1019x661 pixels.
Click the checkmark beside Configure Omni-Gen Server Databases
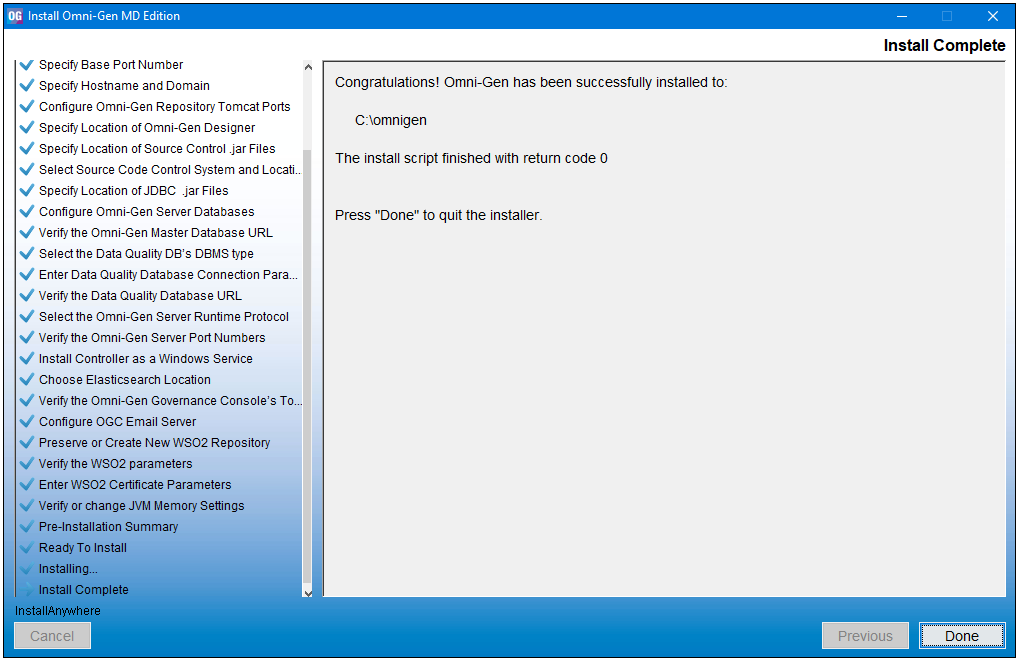[26, 211]
